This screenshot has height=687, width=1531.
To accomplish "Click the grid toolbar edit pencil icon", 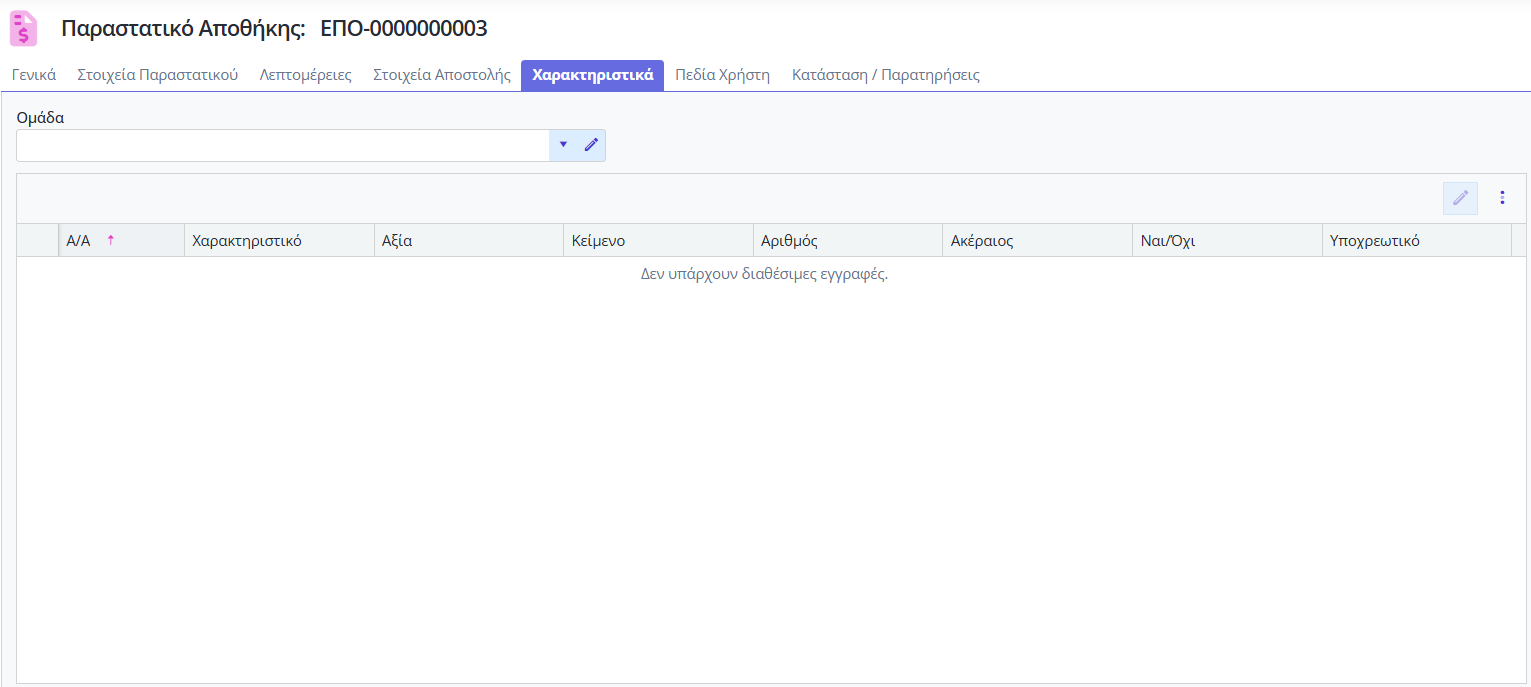I will [1460, 198].
